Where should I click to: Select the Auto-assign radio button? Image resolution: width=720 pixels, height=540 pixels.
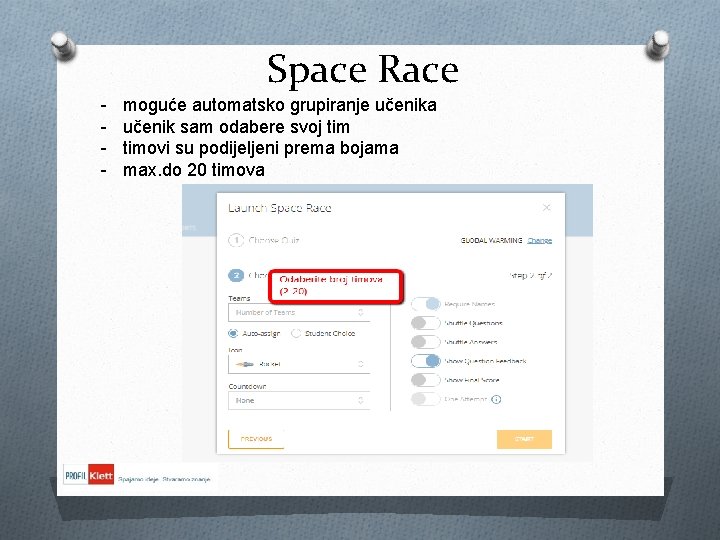click(x=233, y=333)
